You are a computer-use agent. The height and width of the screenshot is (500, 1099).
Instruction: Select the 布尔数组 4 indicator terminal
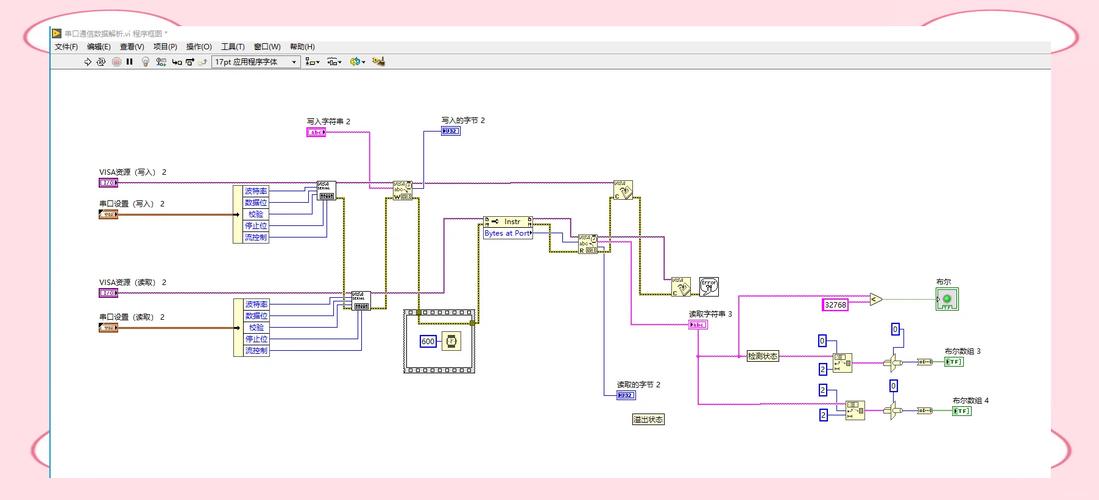coord(962,411)
